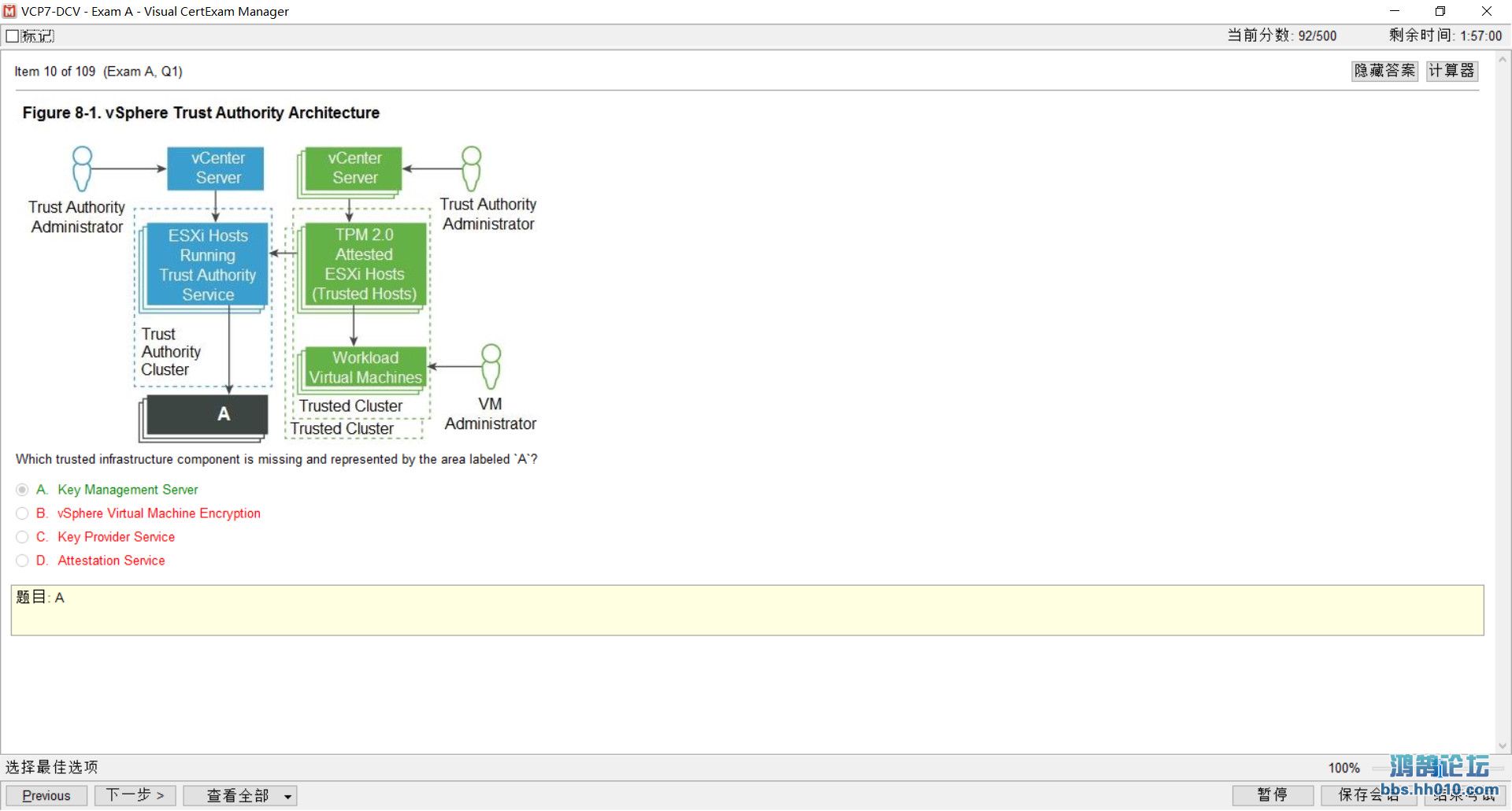Select answer D Attestation Service

click(22, 561)
